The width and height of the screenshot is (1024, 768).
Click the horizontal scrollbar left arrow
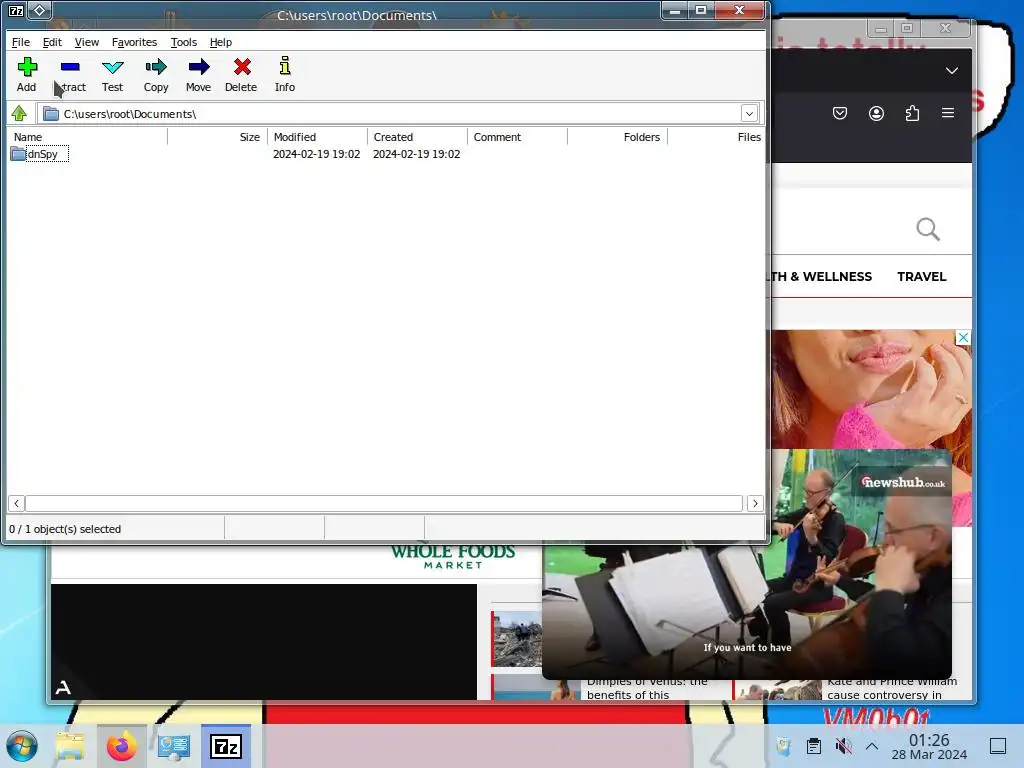coord(16,504)
